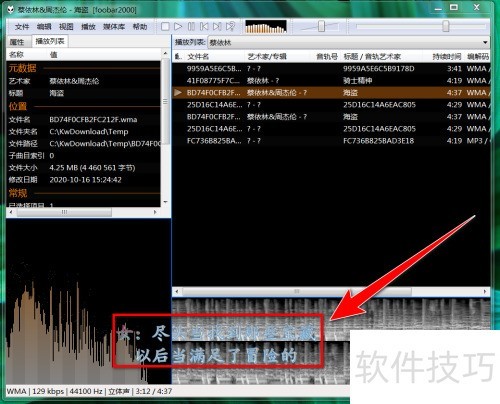Click the foobar2000 title bar icon
The image size is (500, 404).
tap(11, 10)
